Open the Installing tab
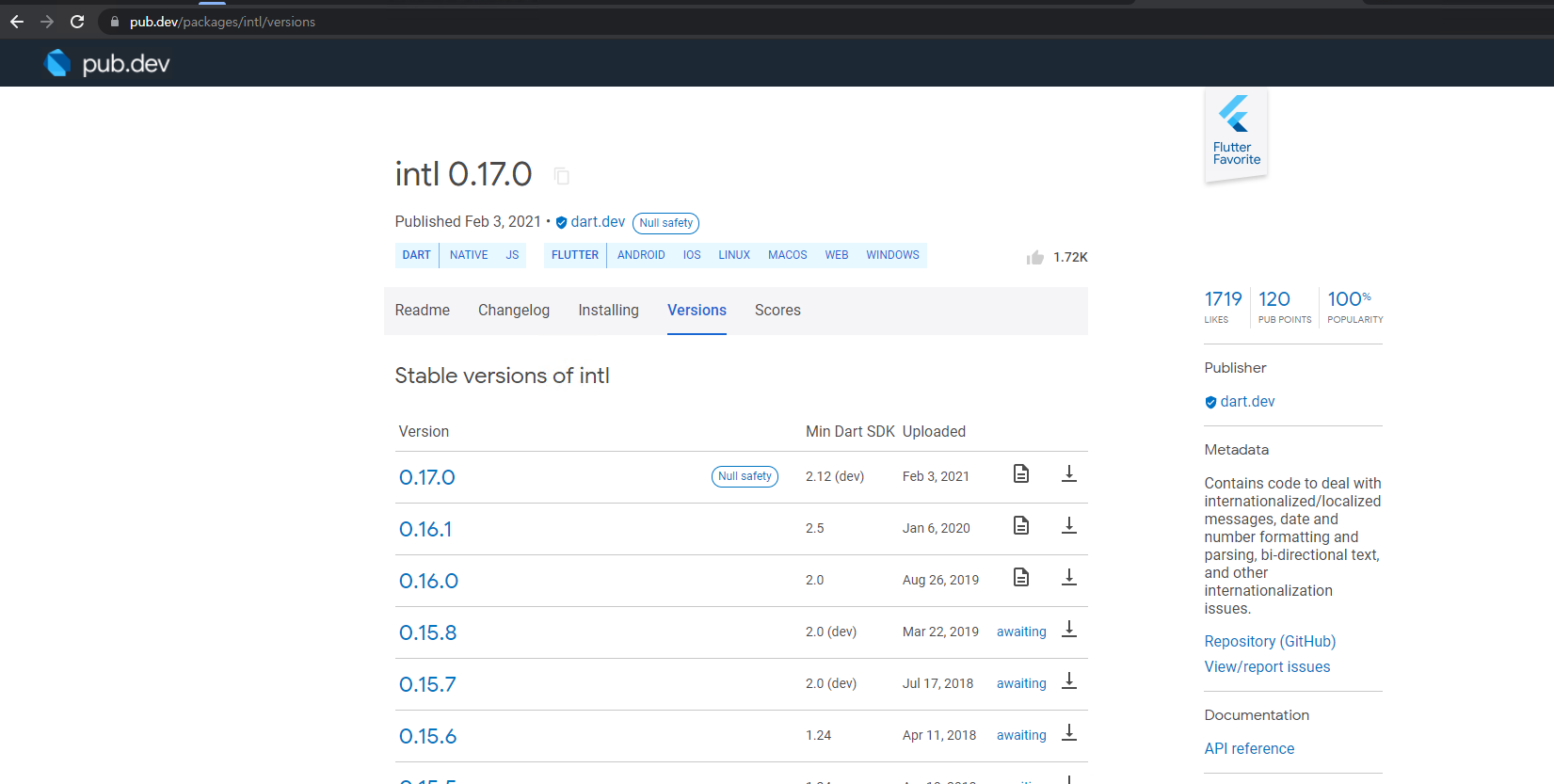Image resolution: width=1554 pixels, height=784 pixels. 608,311
